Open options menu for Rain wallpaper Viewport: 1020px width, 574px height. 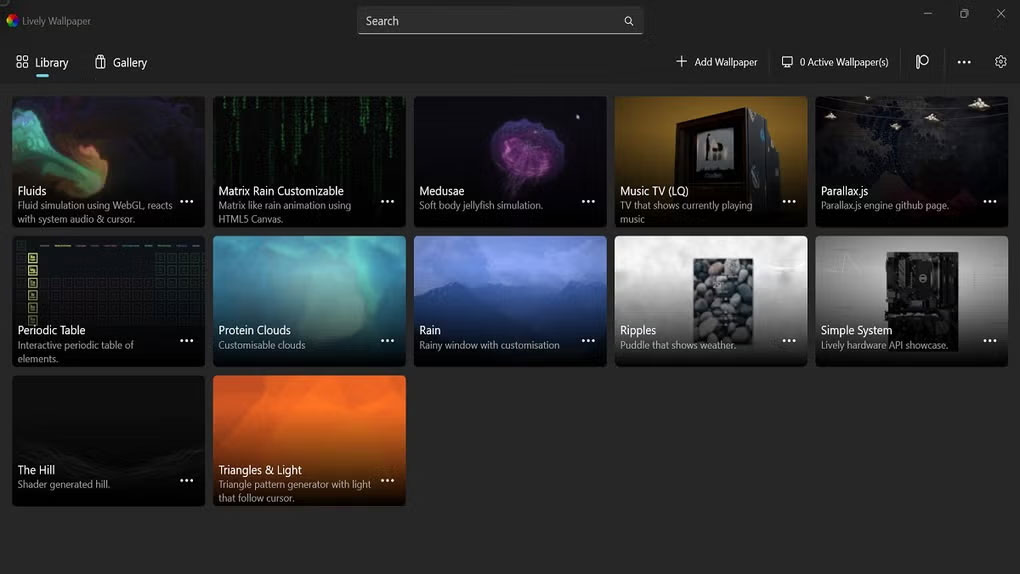pyautogui.click(x=588, y=341)
